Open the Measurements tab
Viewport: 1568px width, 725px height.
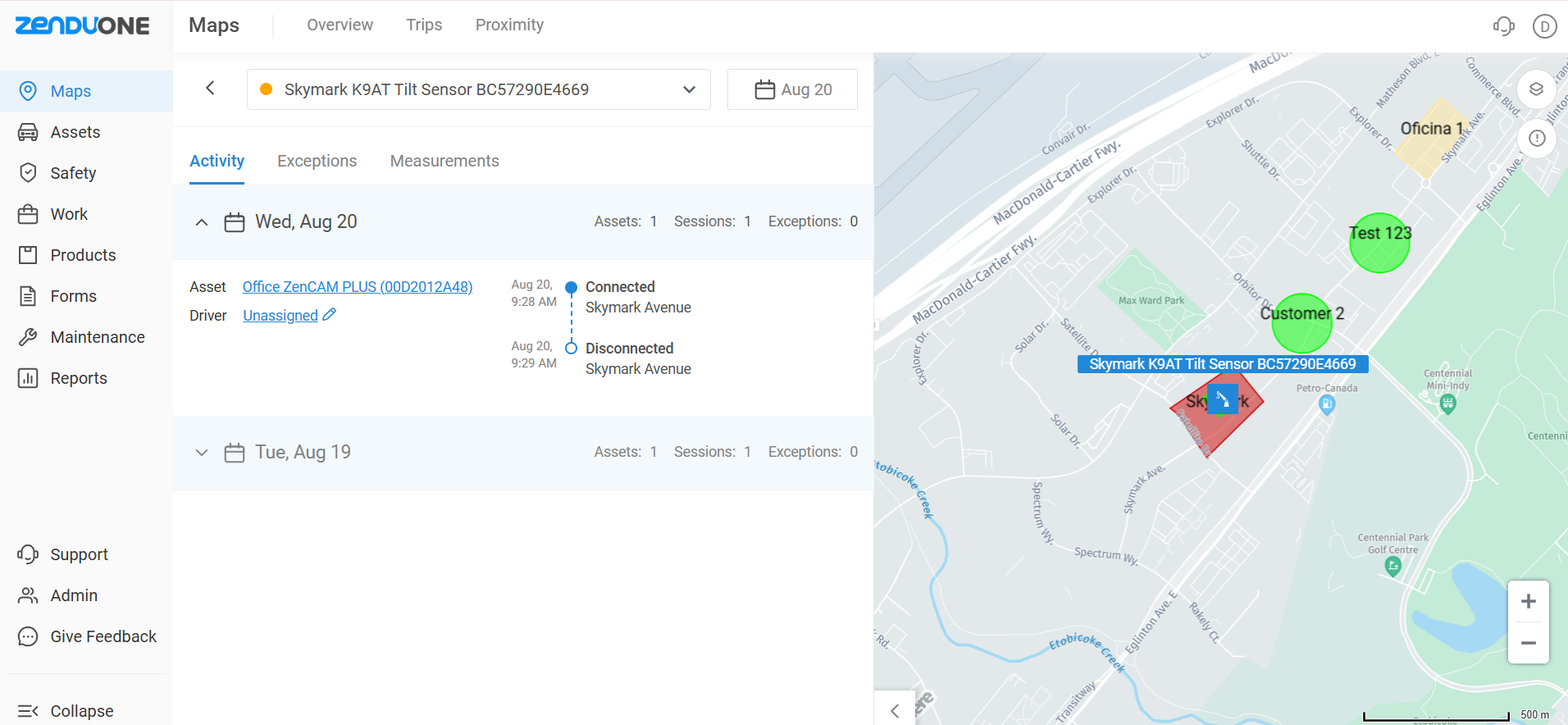coord(444,161)
